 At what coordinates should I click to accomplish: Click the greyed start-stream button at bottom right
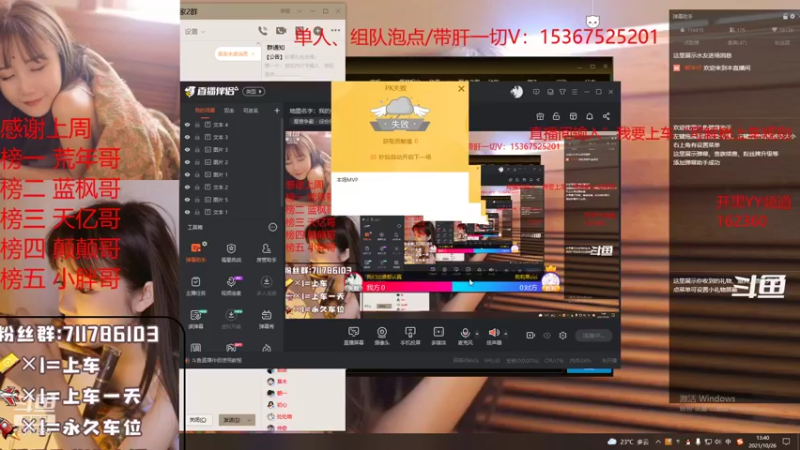pyautogui.click(x=594, y=336)
